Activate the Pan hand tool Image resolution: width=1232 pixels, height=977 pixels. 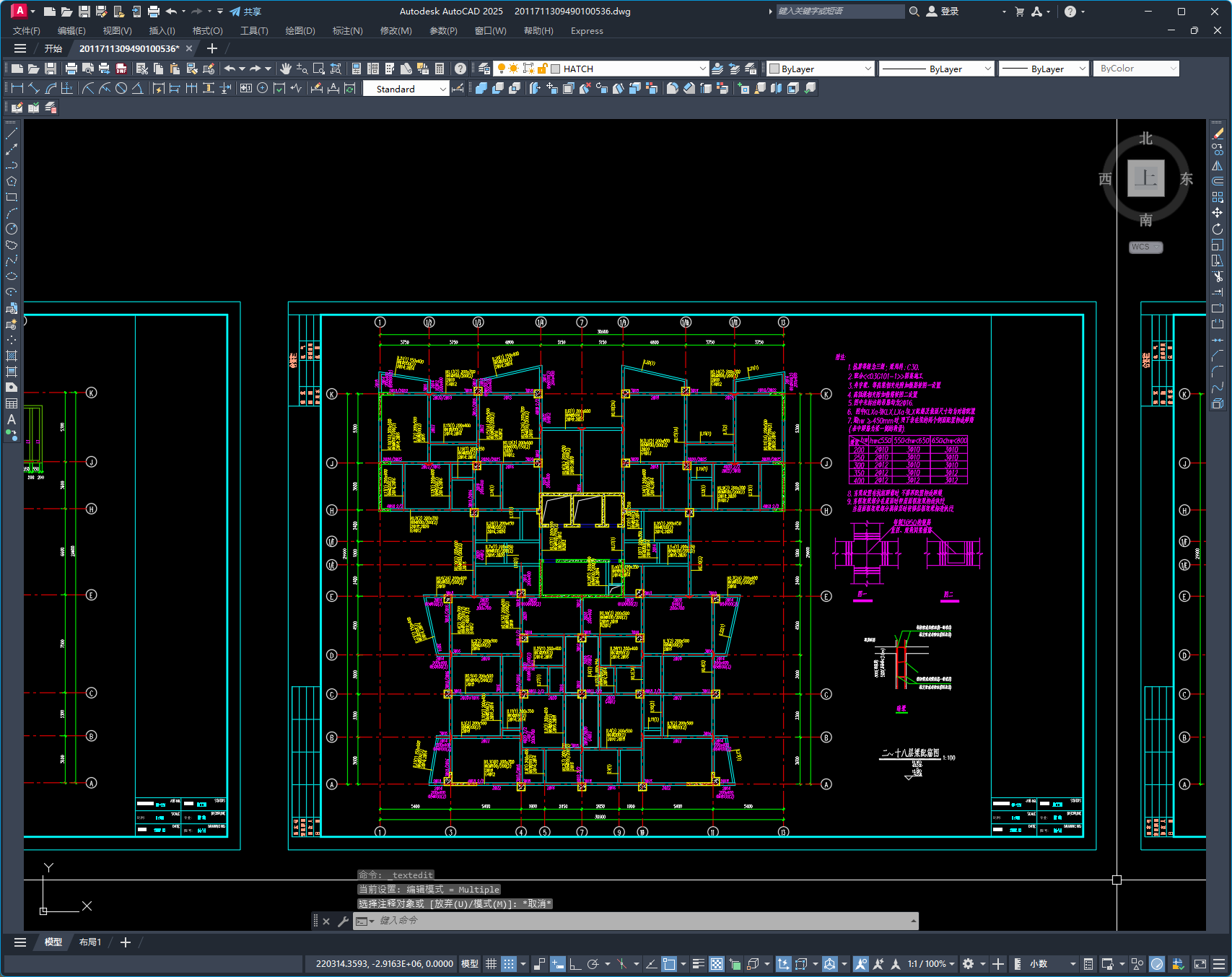[x=286, y=69]
